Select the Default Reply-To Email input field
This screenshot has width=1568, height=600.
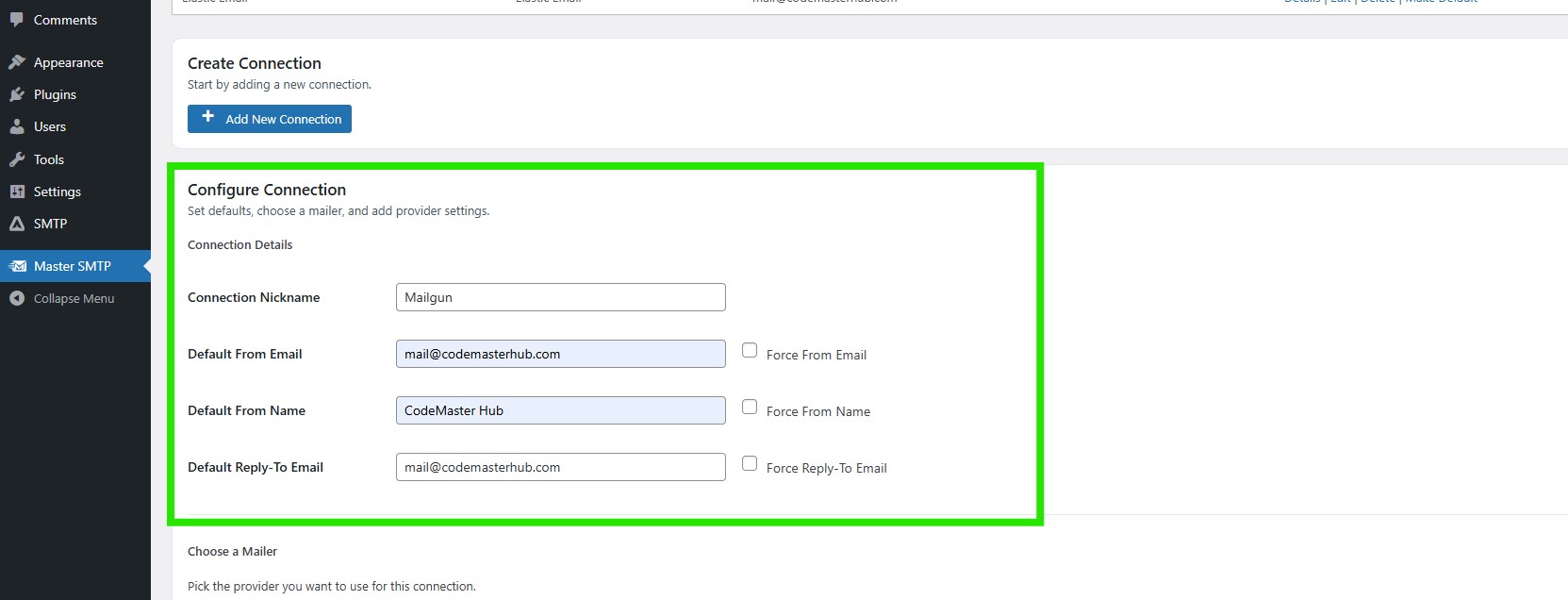pos(560,467)
